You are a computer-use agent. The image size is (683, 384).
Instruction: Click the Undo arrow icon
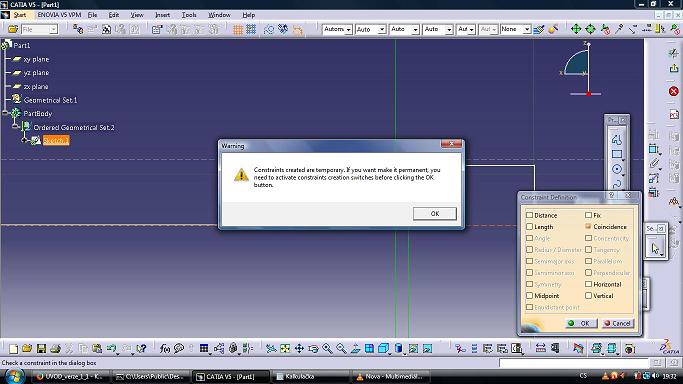112,348
